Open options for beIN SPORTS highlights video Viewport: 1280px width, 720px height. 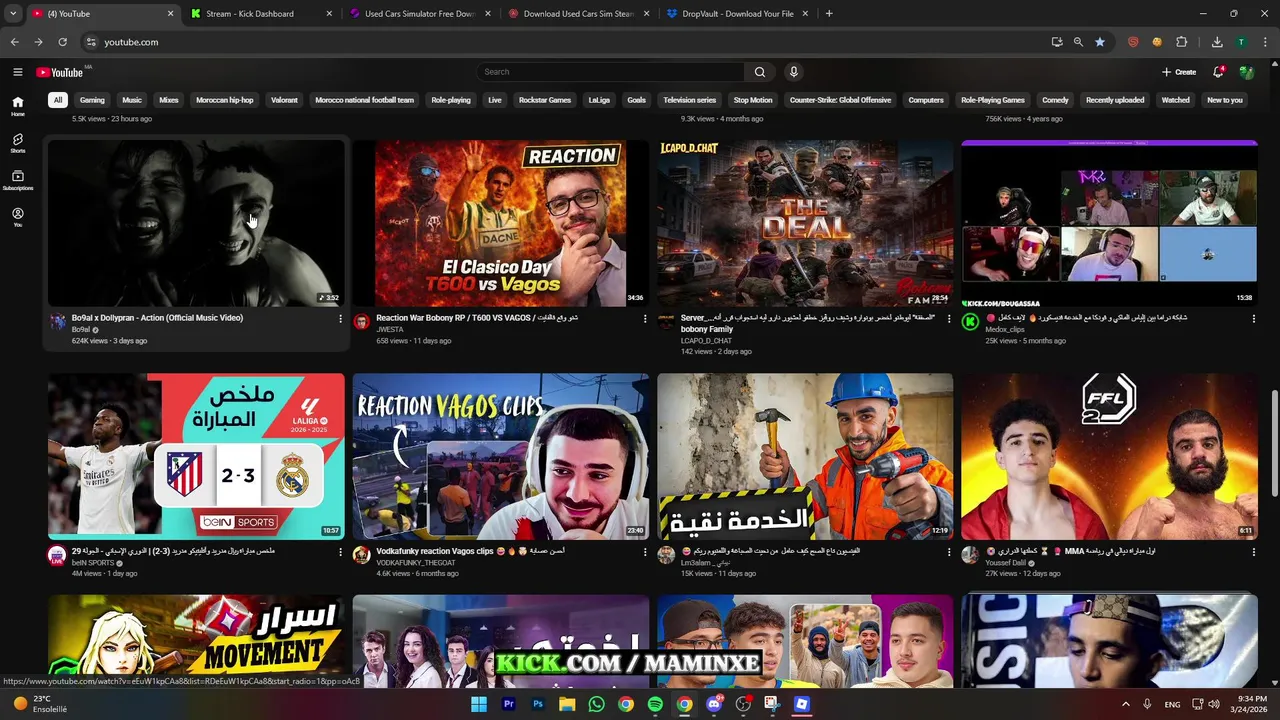tap(340, 552)
